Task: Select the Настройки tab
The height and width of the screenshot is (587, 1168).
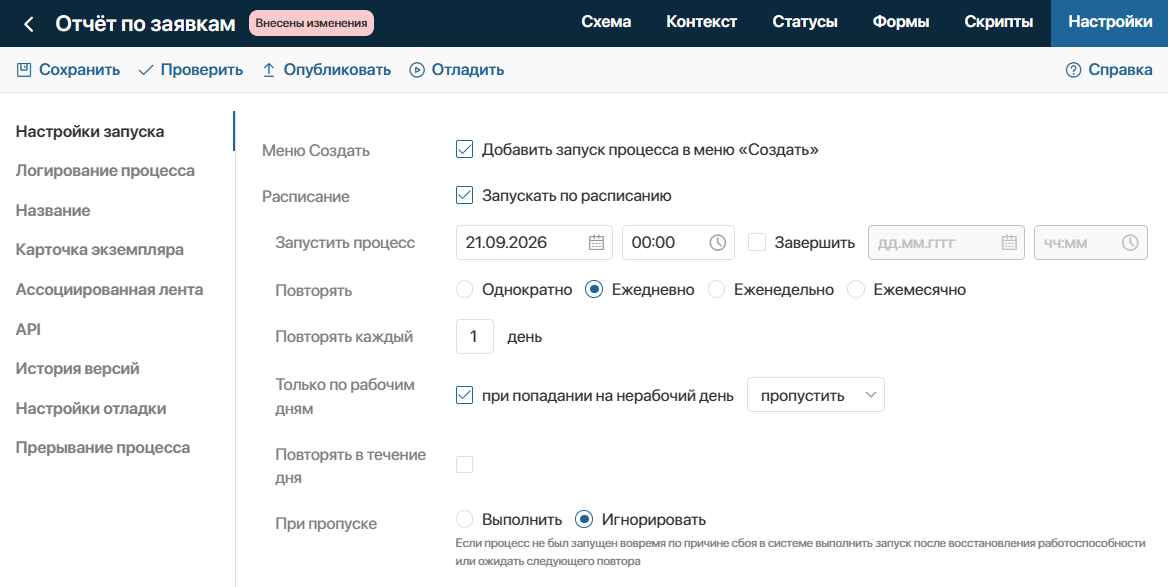Action: 1110,22
